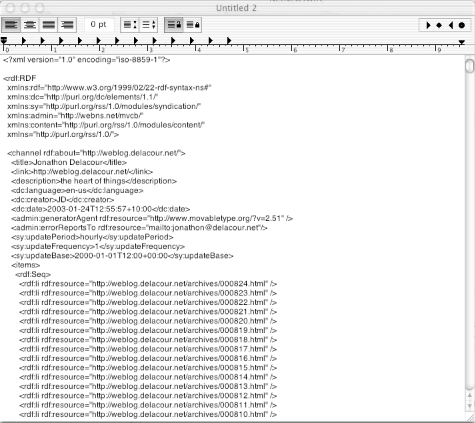Click the archives/000816.html resource line

pyautogui.click(x=148, y=358)
